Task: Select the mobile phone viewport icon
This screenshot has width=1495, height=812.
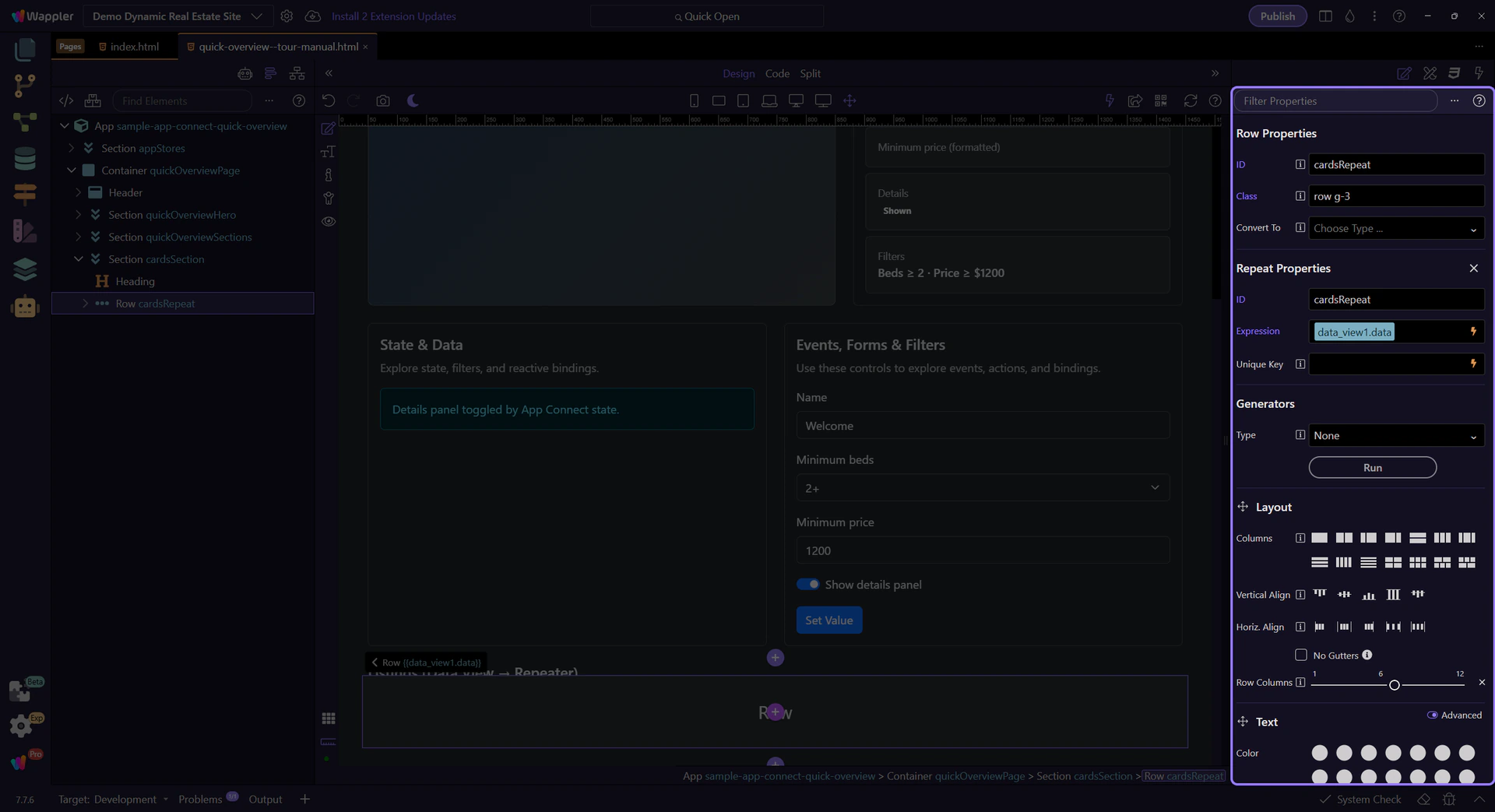Action: click(x=694, y=100)
